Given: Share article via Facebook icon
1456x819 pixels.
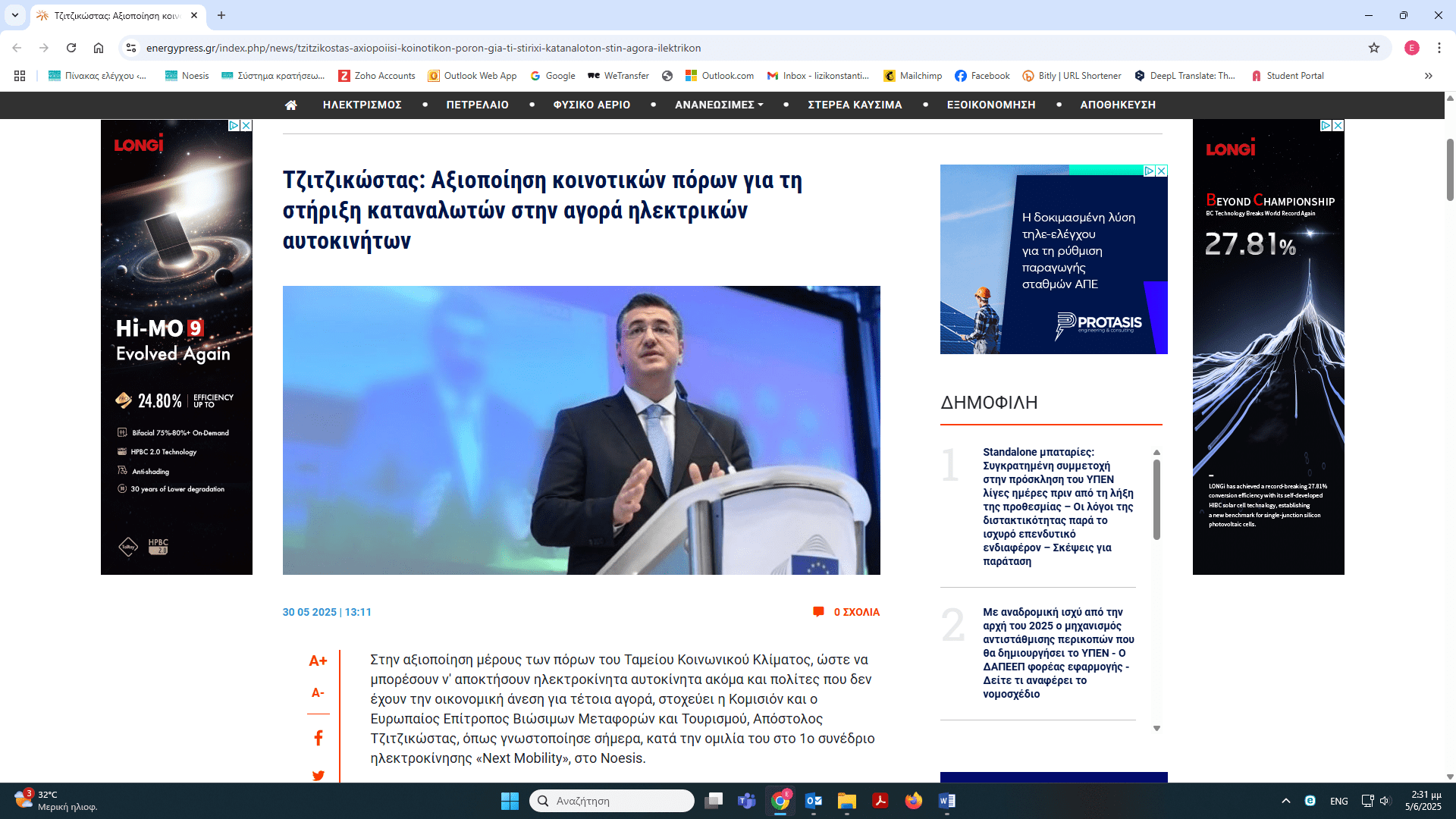Looking at the screenshot, I should click(318, 738).
